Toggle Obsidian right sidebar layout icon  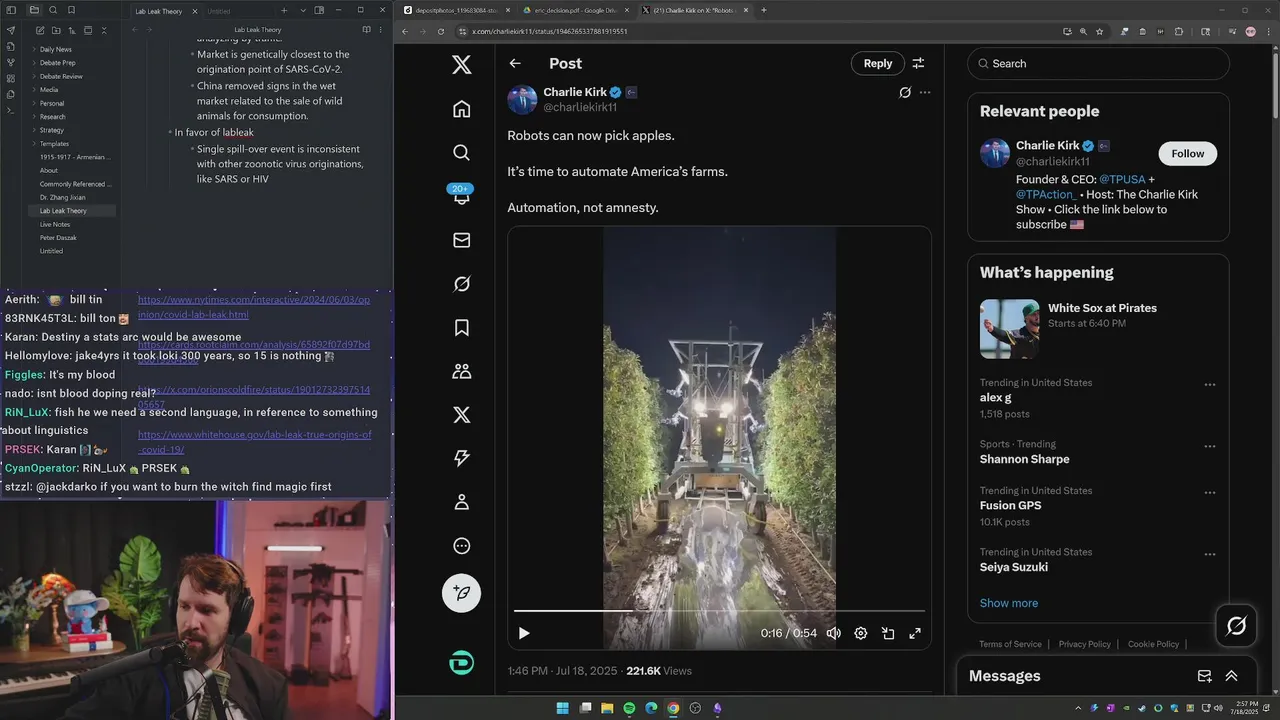[319, 10]
